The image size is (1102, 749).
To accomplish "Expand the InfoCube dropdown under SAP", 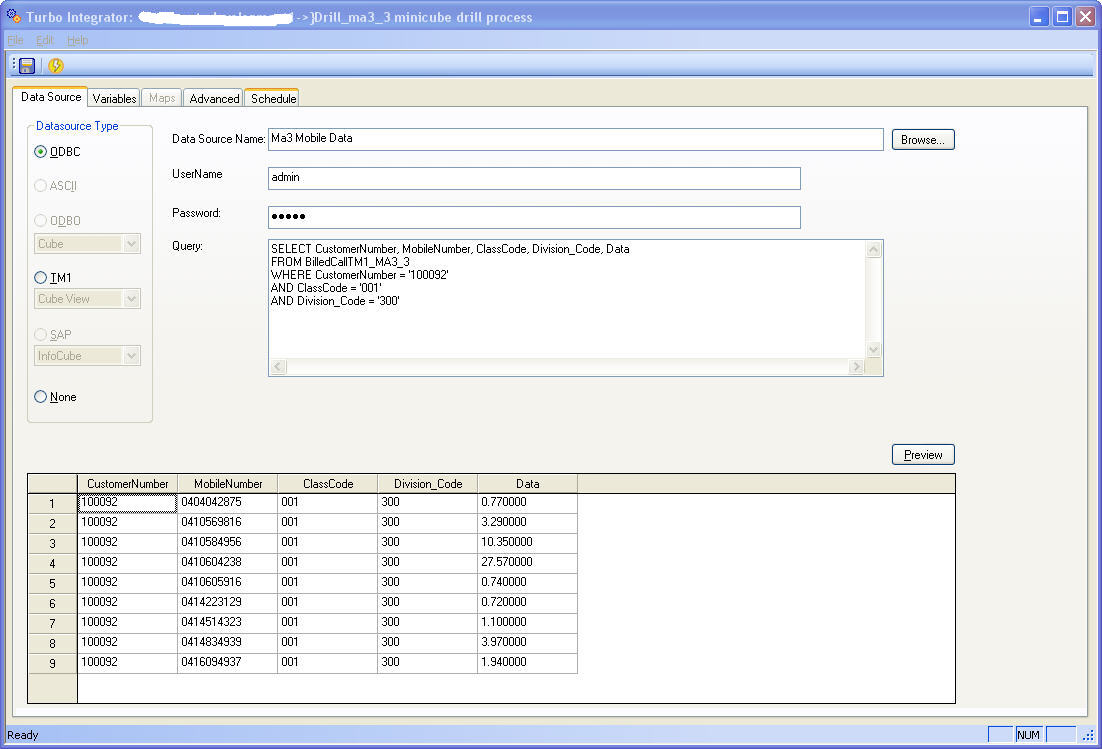I will [x=131, y=356].
